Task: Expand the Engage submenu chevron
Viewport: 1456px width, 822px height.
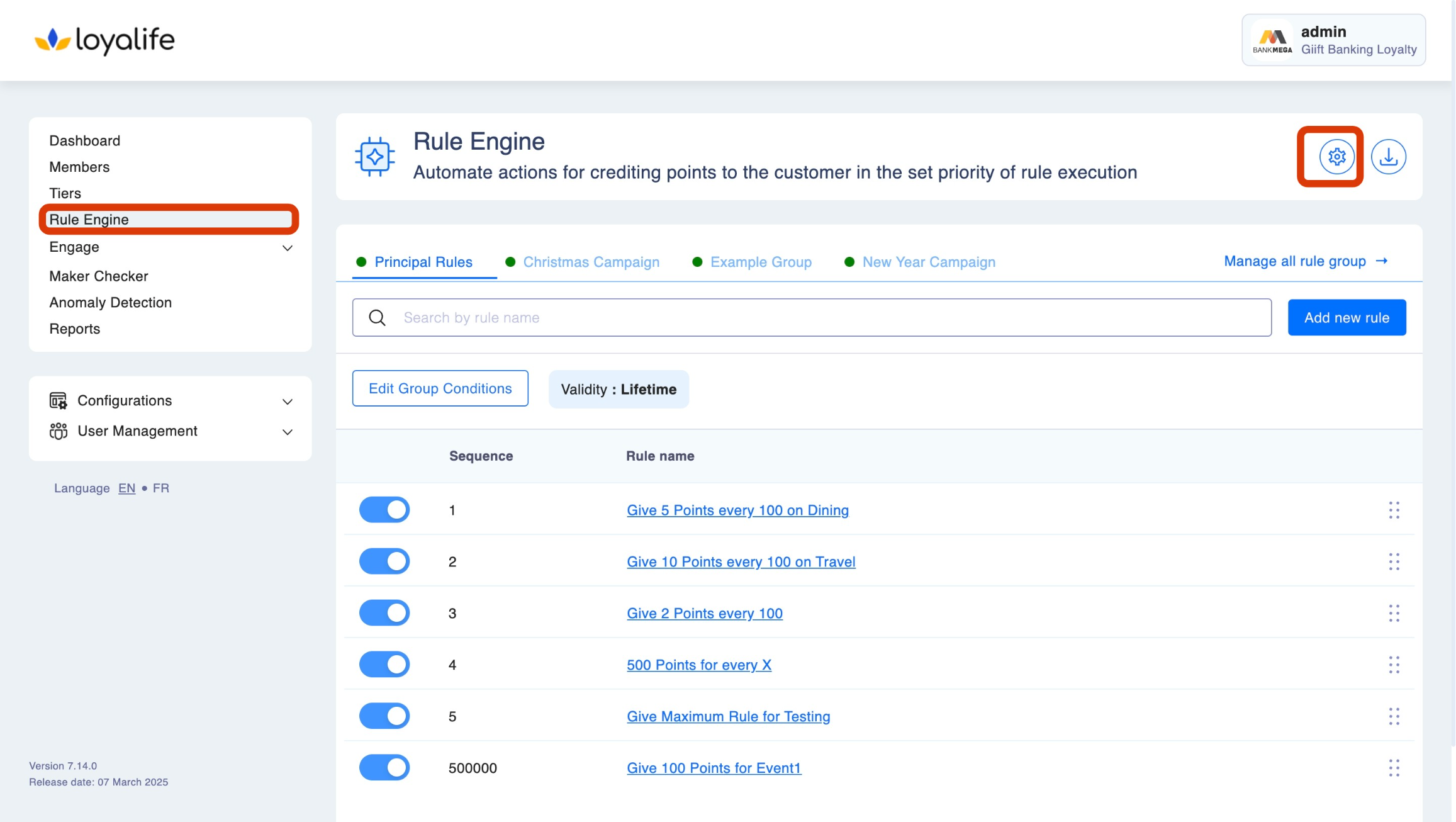Action: (288, 248)
